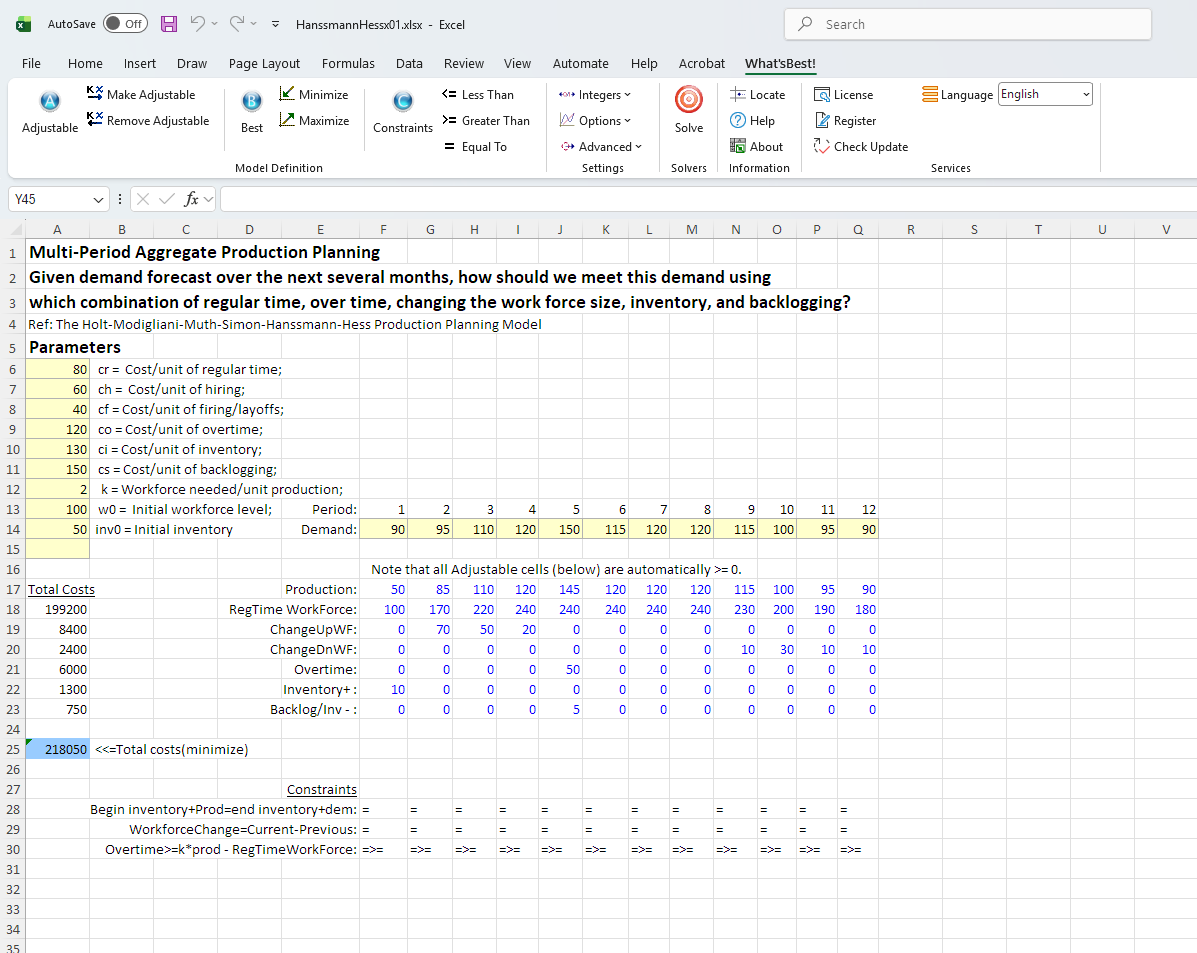Click the Greater Than constraint button
Screen dimensions: 1197x953
(486, 121)
